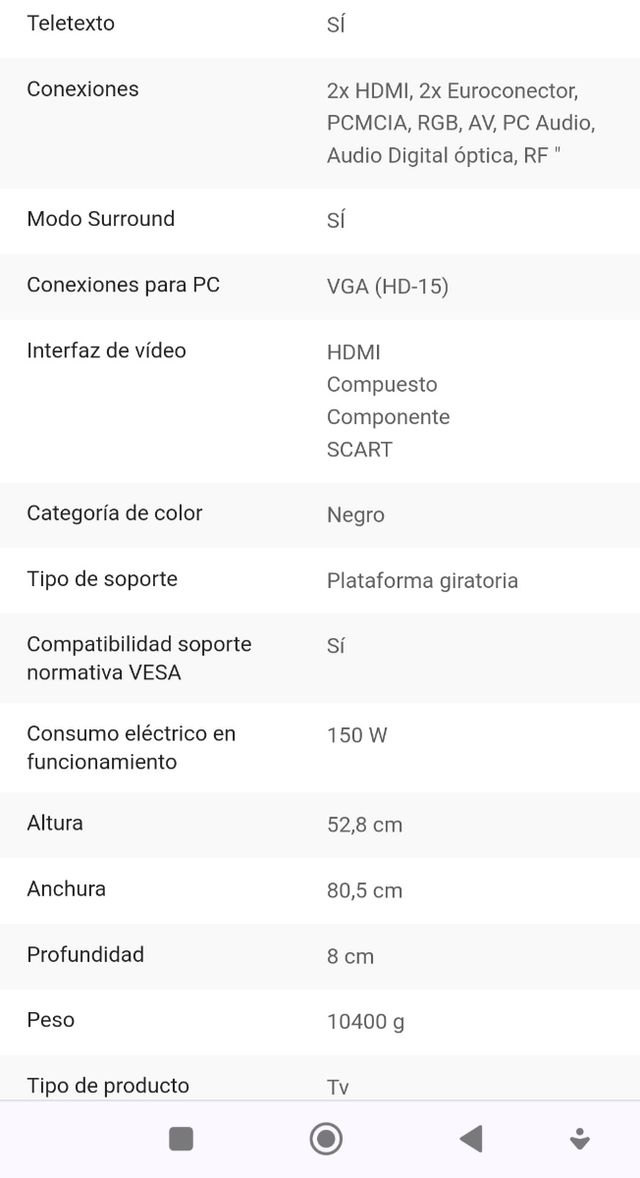
Task: Tap the Profundidad row label
Action: [x=86, y=955]
